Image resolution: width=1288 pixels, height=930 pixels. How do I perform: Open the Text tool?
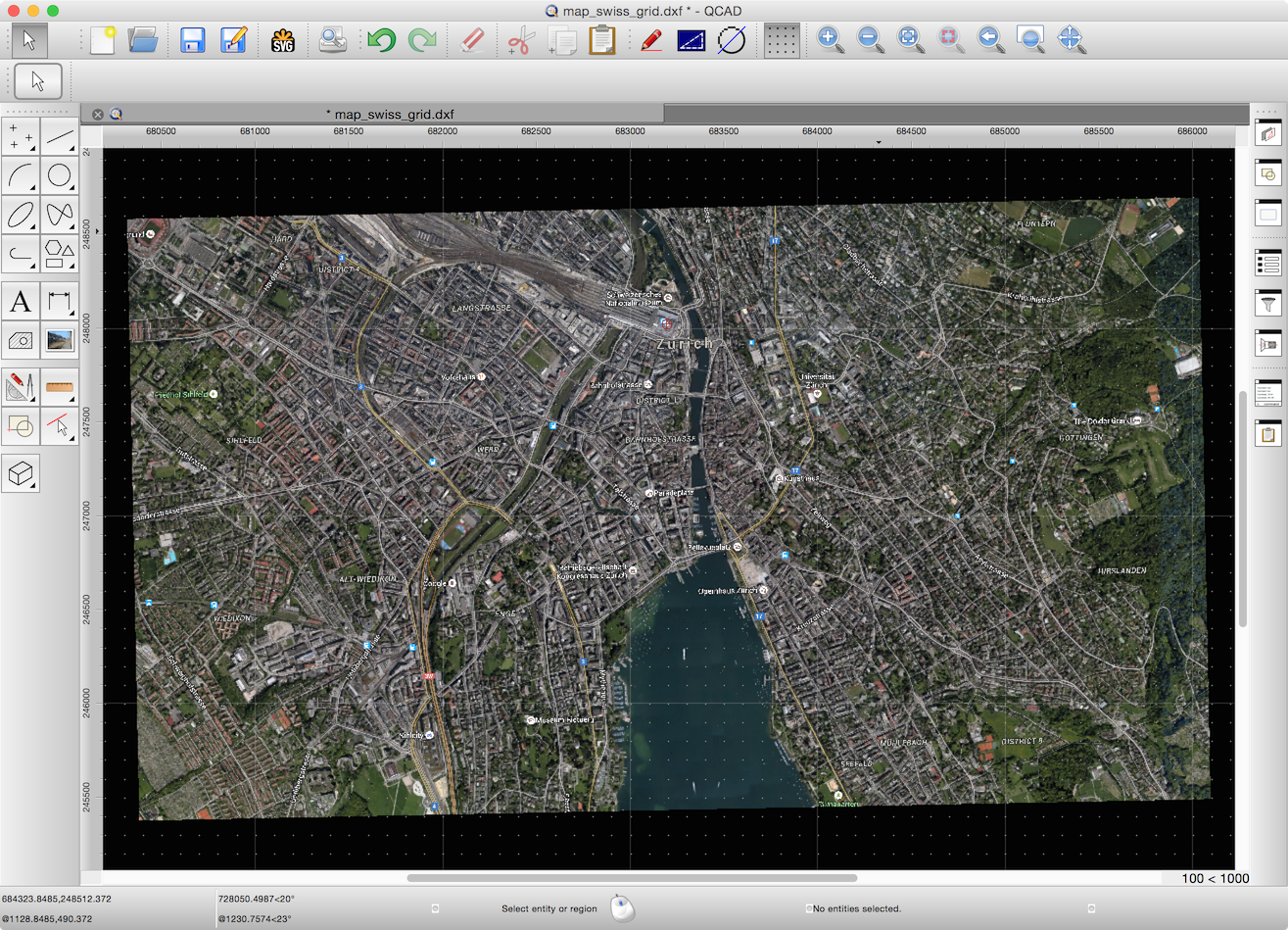click(20, 302)
